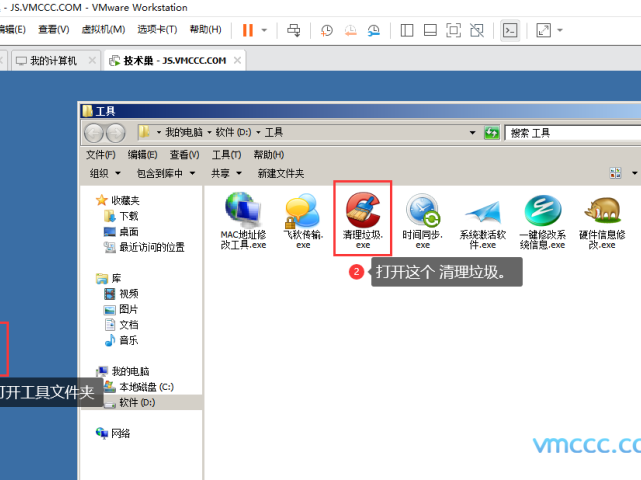Open the 文档 library
Viewport: 641px width, 480px height.
point(122,325)
